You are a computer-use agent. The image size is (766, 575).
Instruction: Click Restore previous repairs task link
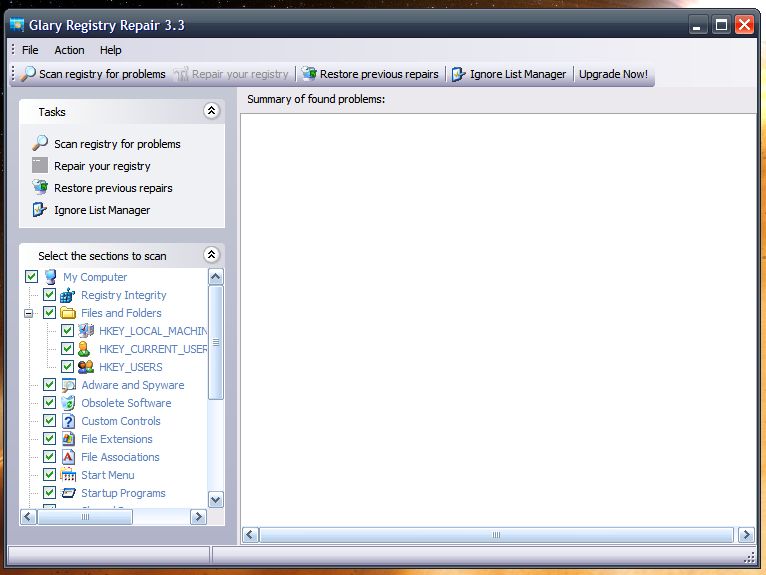coord(113,188)
